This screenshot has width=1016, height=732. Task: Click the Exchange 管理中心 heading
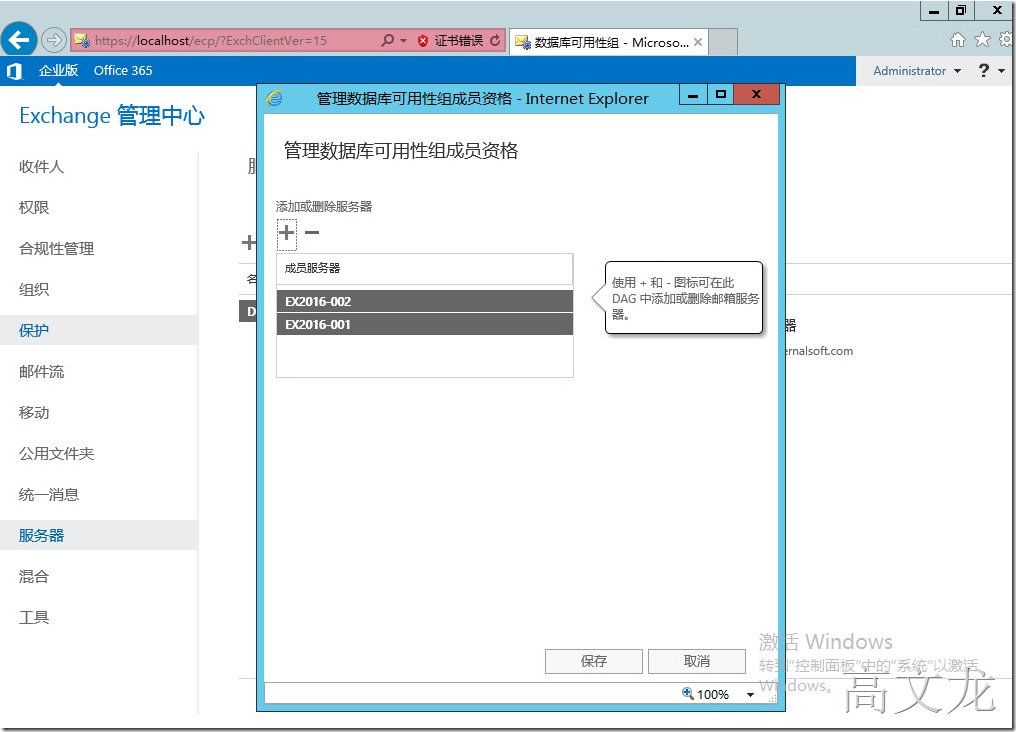click(112, 116)
